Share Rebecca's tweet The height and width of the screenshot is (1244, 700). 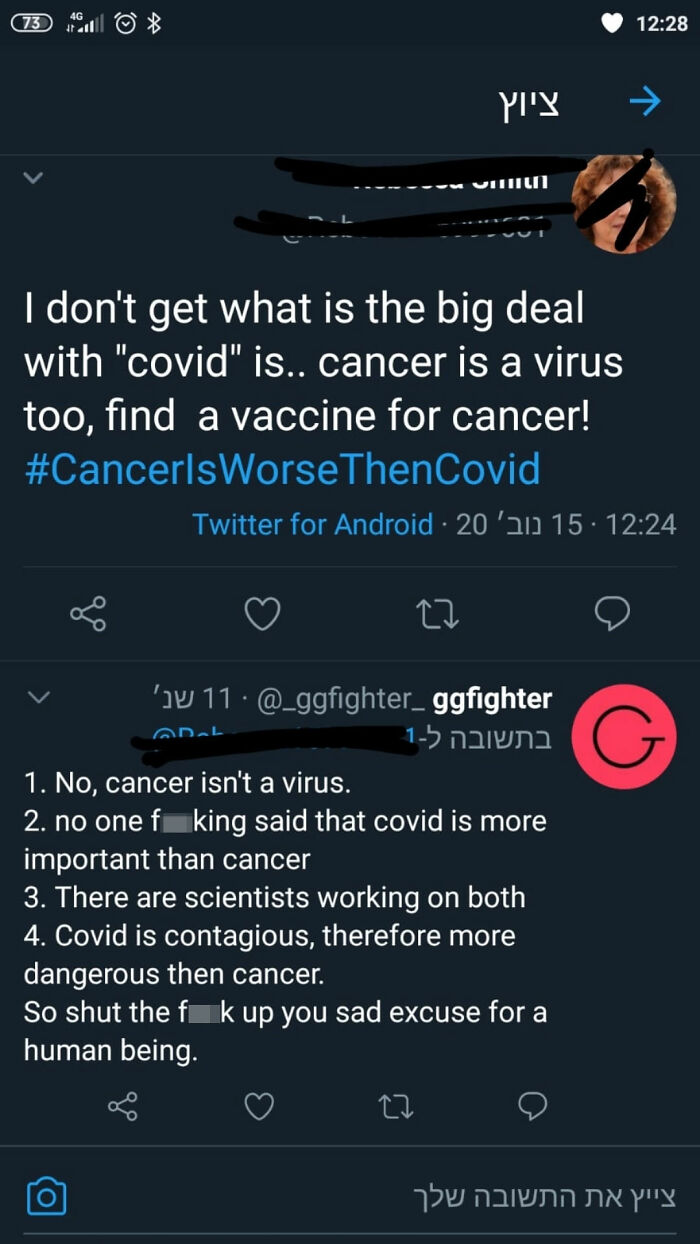pos(88,615)
